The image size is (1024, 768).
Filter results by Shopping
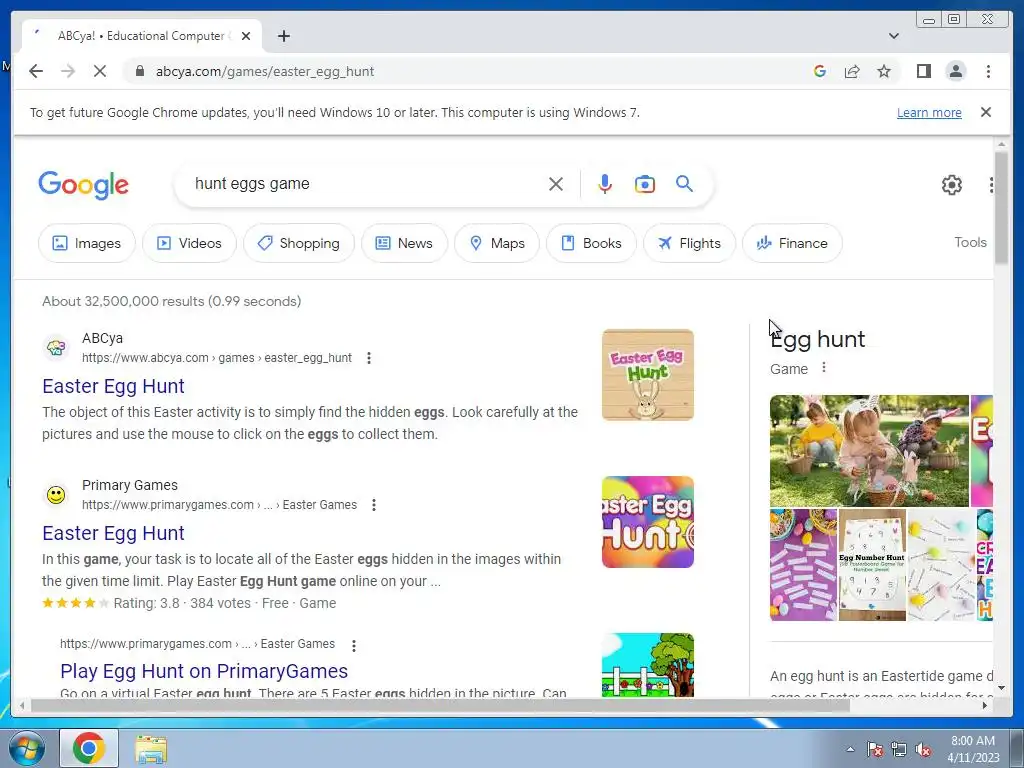(x=298, y=243)
